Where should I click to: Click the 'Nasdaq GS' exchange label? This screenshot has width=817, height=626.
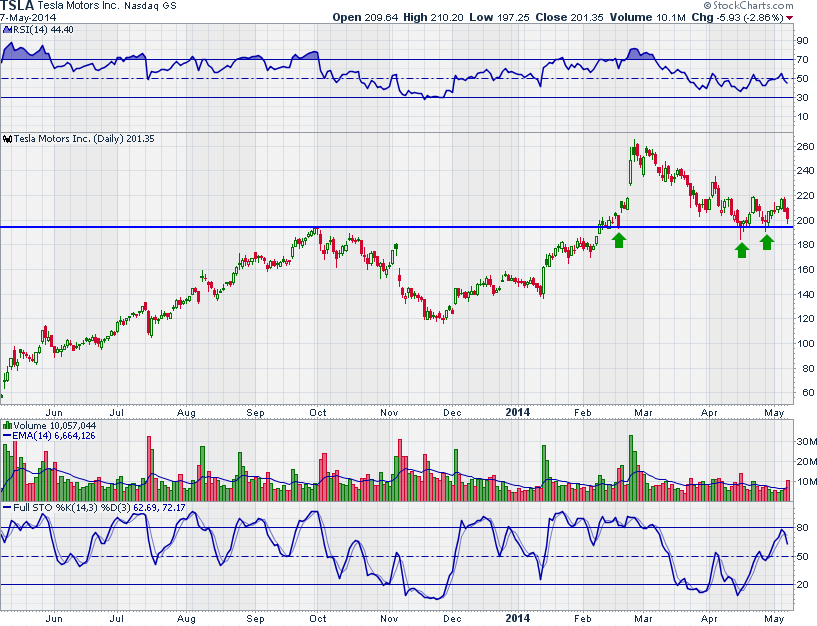pos(150,6)
